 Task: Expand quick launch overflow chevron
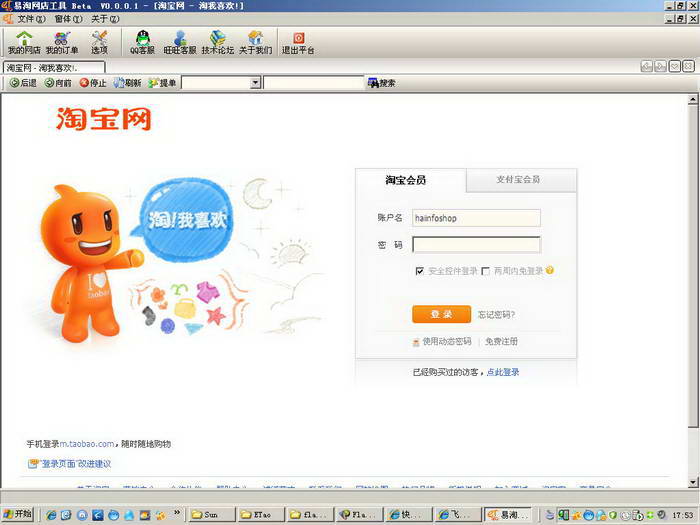[177, 512]
